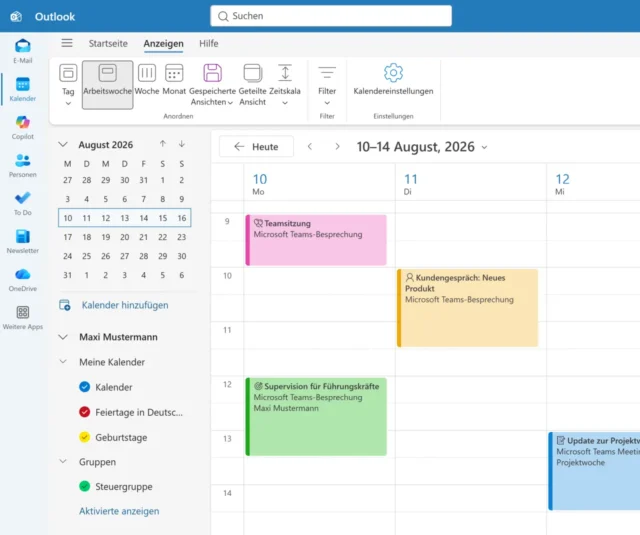Open the 10–14 August, 2026 date picker
This screenshot has height=535, width=640.
pos(422,147)
